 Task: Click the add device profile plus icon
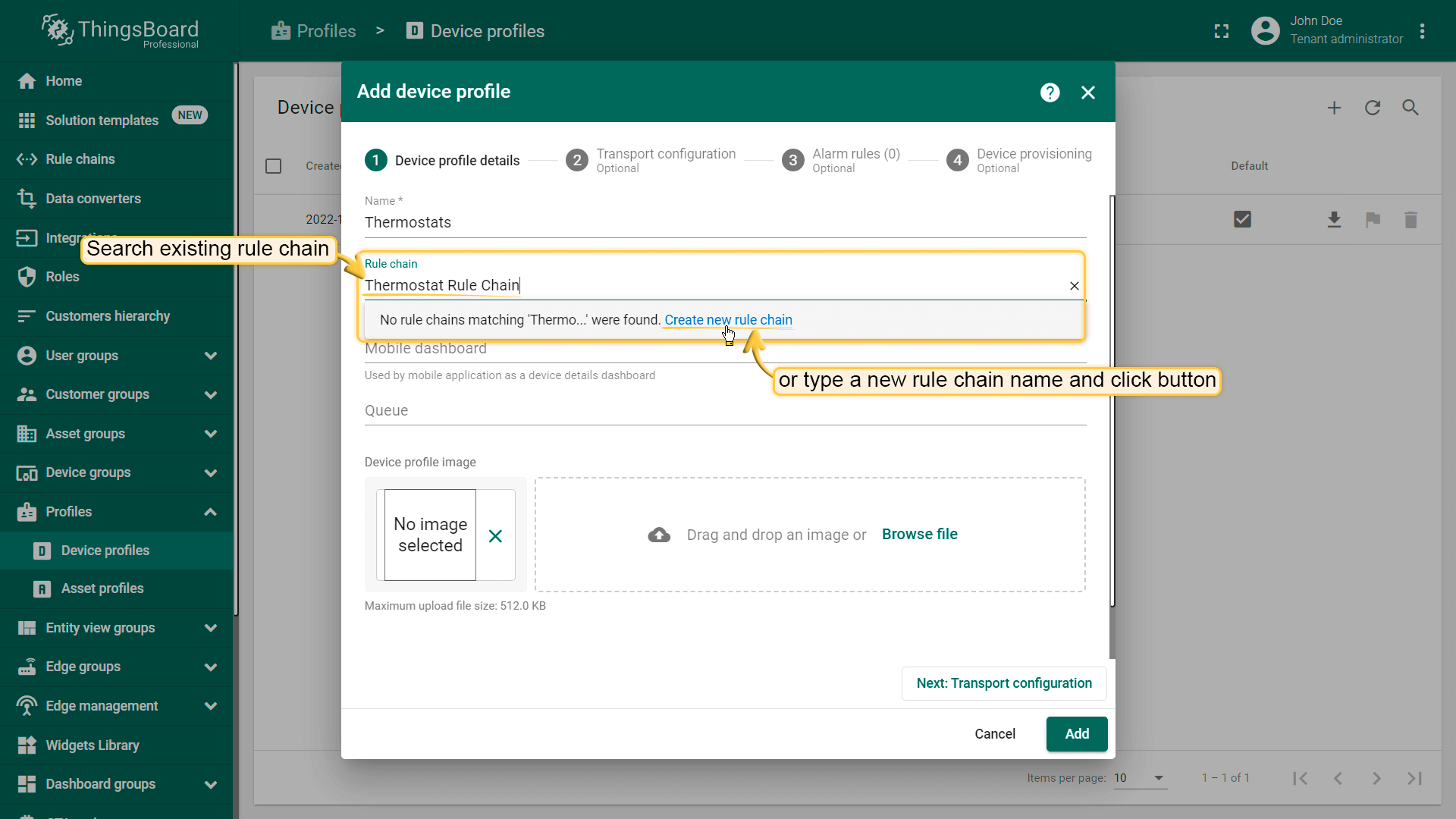[x=1334, y=108]
